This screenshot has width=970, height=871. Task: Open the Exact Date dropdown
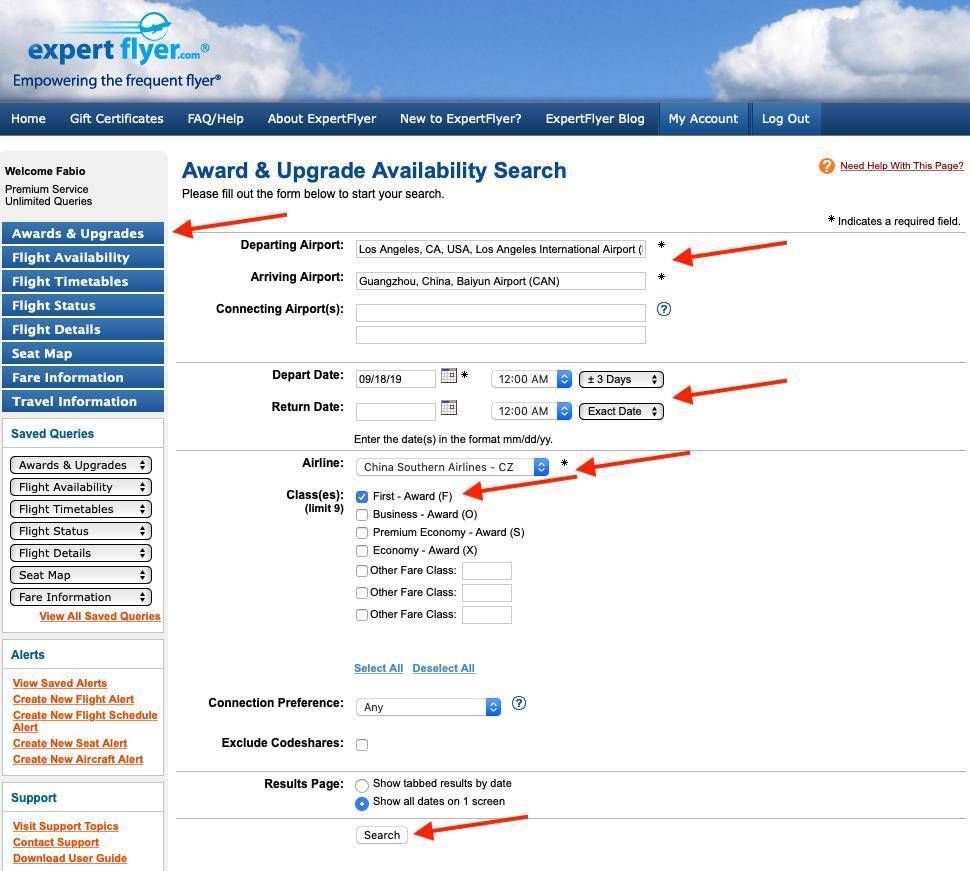(621, 411)
